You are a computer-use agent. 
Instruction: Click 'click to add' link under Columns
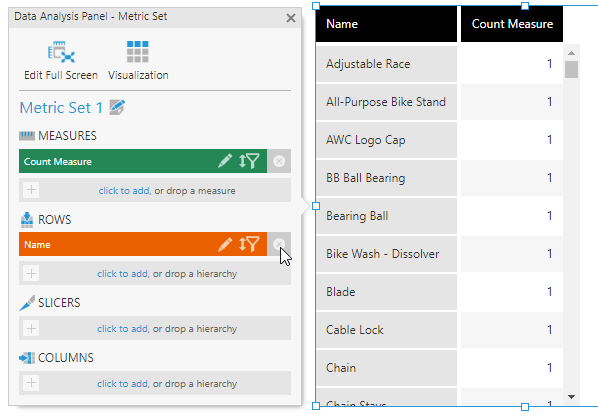pos(122,384)
